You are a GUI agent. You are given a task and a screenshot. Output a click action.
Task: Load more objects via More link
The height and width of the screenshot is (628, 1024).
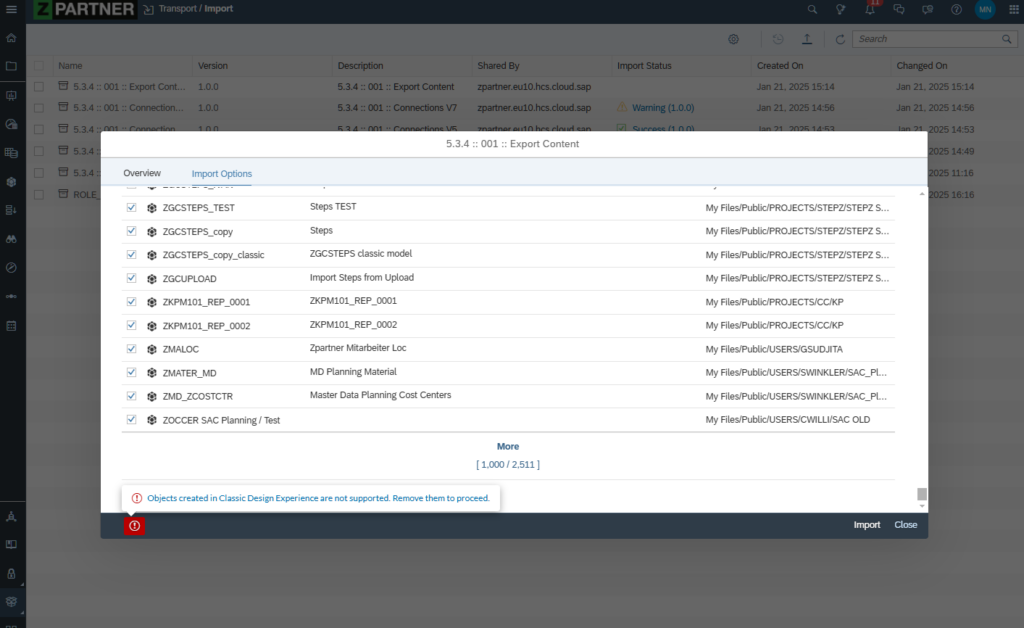(x=508, y=446)
